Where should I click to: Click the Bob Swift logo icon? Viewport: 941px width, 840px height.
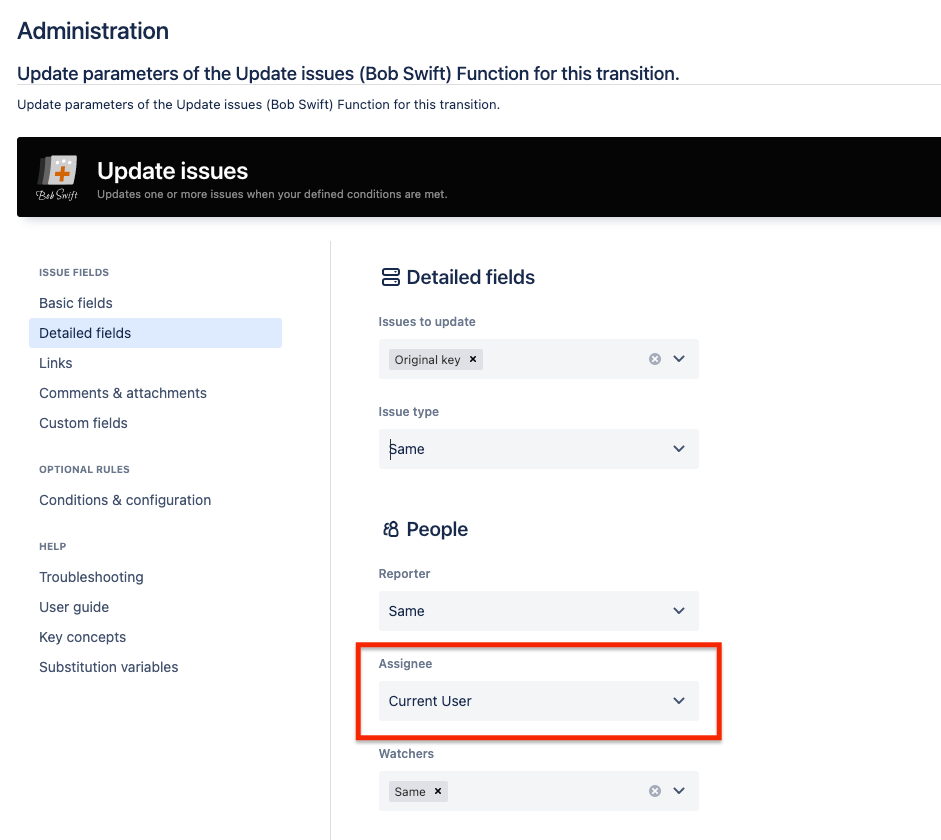click(x=57, y=178)
